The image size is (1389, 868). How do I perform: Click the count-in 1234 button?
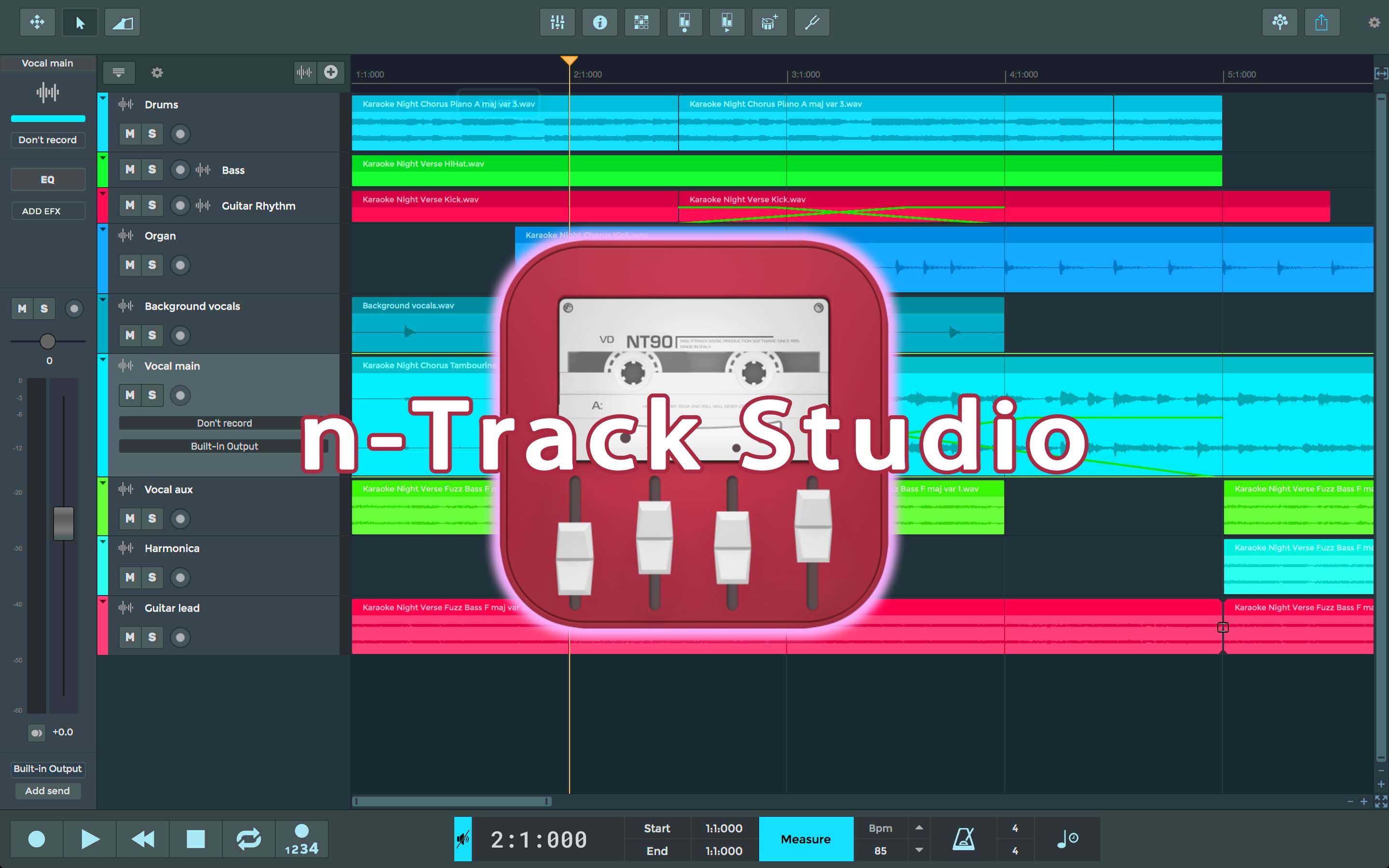point(302,839)
